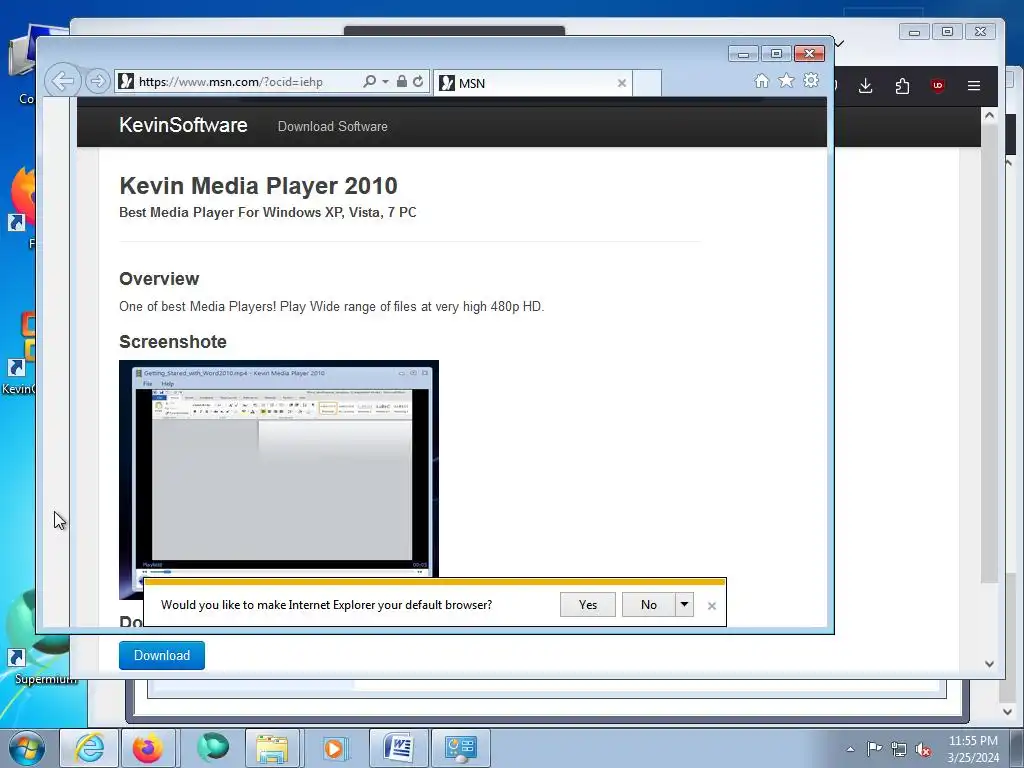Open Firefox downloads arrow icon
Viewport: 1024px width, 768px height.
[x=866, y=86]
